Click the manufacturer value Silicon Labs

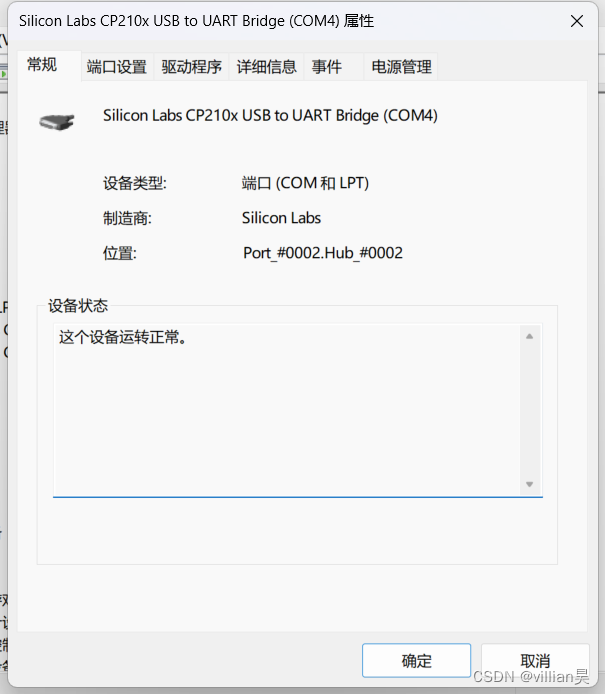click(x=281, y=218)
